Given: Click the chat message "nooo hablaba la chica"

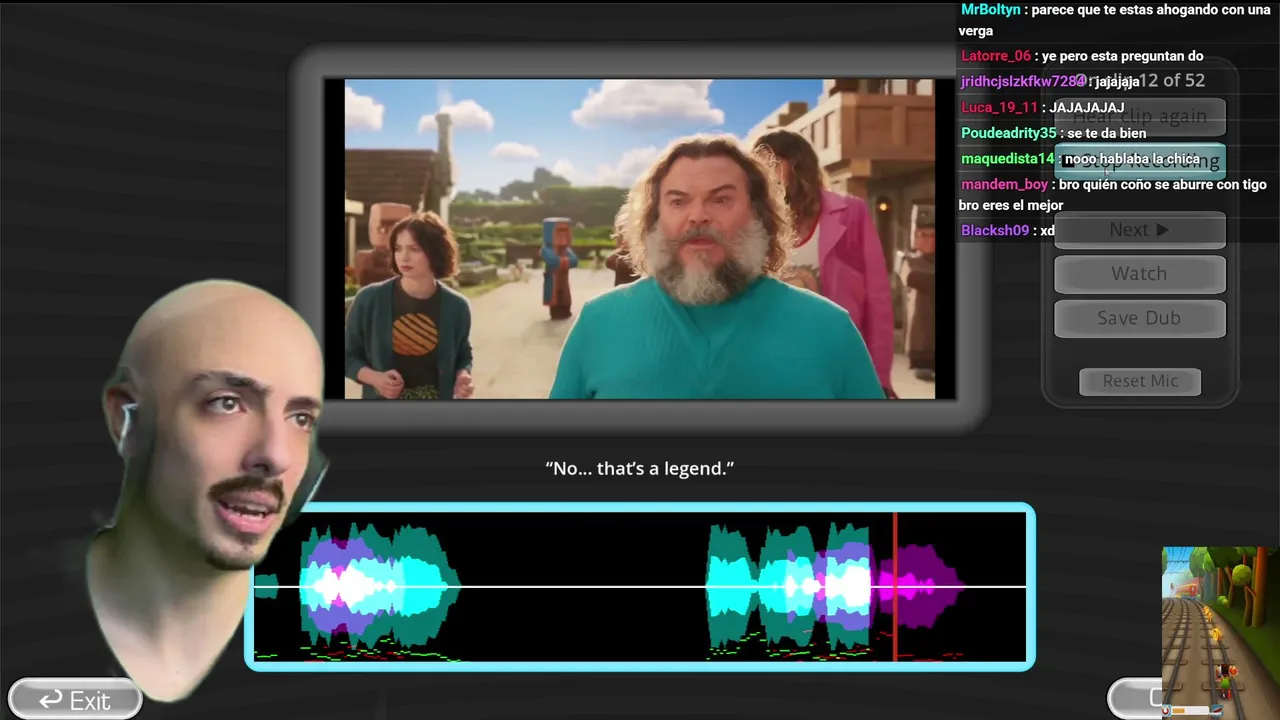Looking at the screenshot, I should pyautogui.click(x=1132, y=159).
